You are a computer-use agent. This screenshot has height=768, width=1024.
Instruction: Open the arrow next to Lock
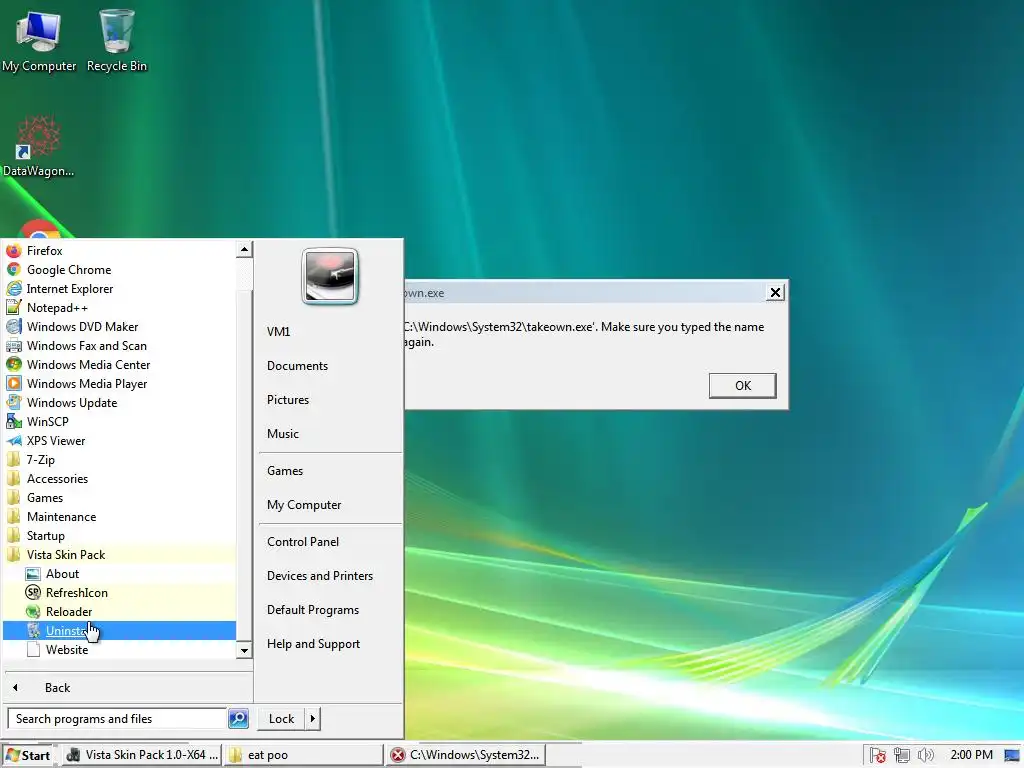click(312, 718)
